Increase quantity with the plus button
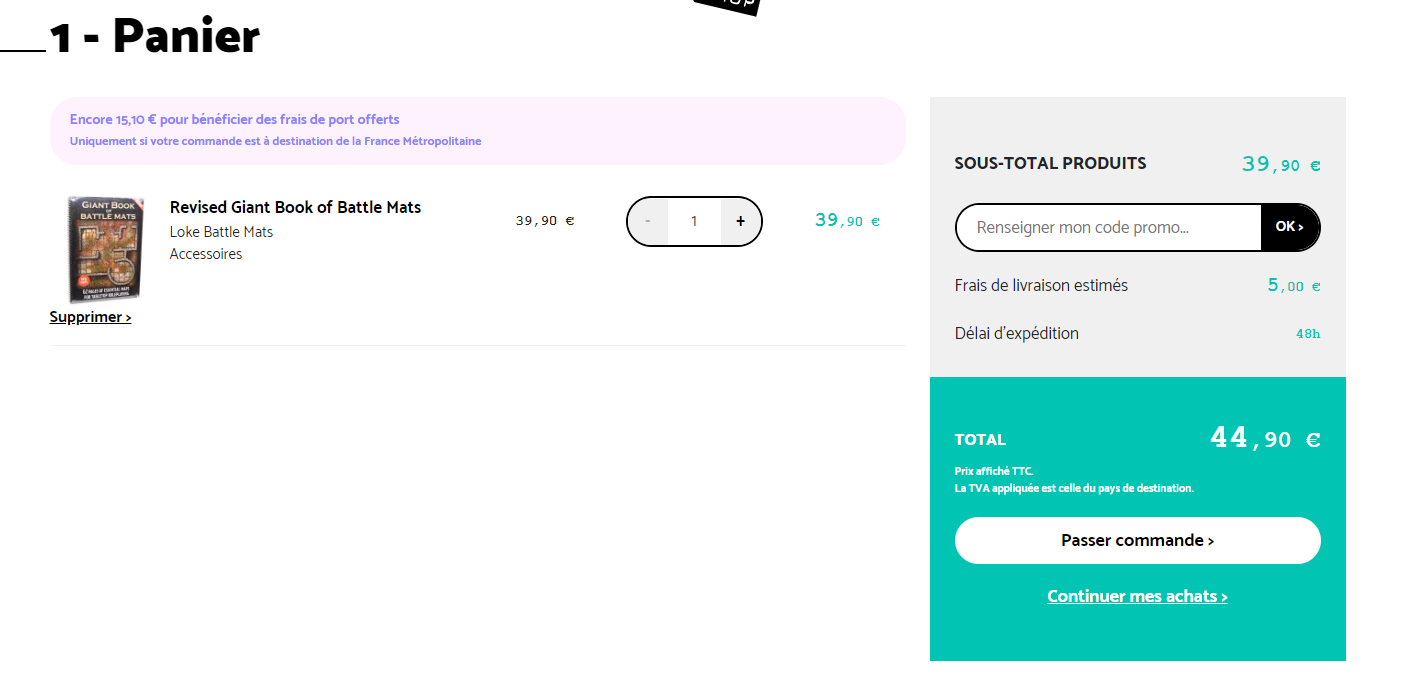Screen dimensions: 1427x686 (740, 221)
